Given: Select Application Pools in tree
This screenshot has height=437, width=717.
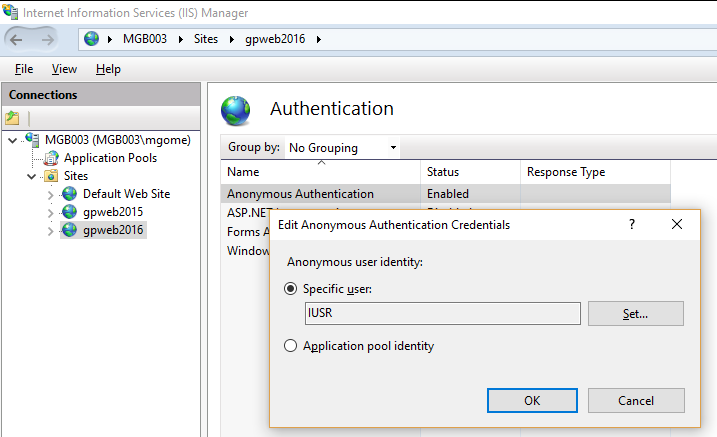Looking at the screenshot, I should pyautogui.click(x=110, y=158).
